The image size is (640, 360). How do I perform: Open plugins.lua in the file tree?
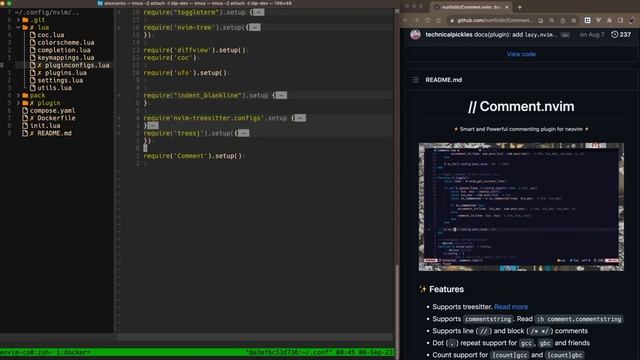[66, 73]
